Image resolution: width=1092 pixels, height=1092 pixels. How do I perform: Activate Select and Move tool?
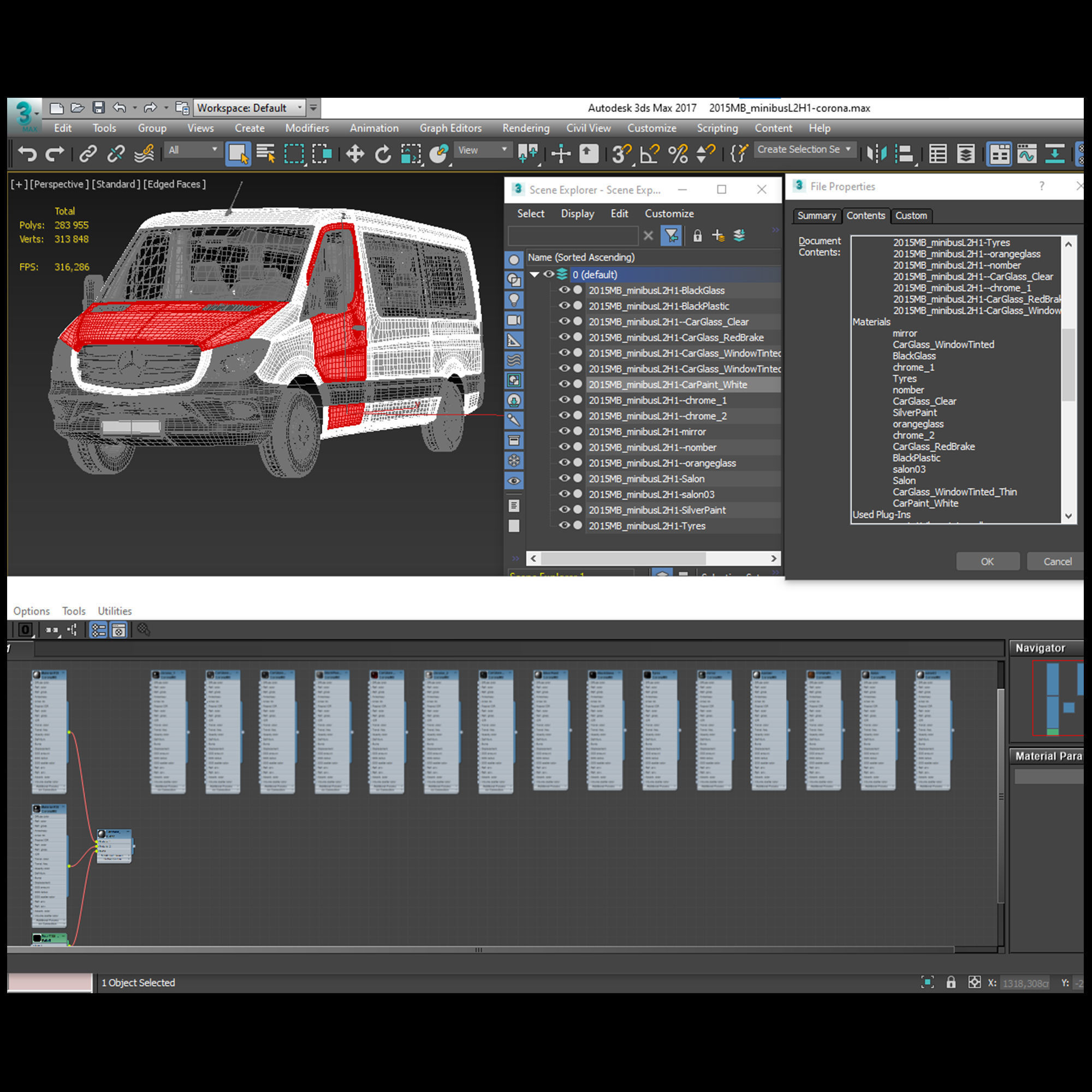[355, 153]
